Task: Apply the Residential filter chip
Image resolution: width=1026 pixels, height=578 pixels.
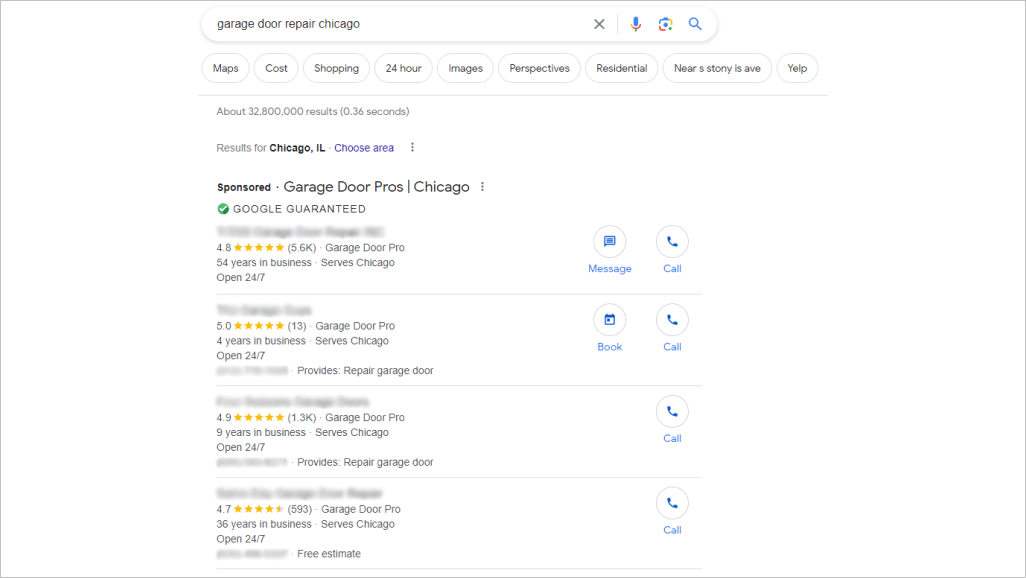Action: pos(621,68)
